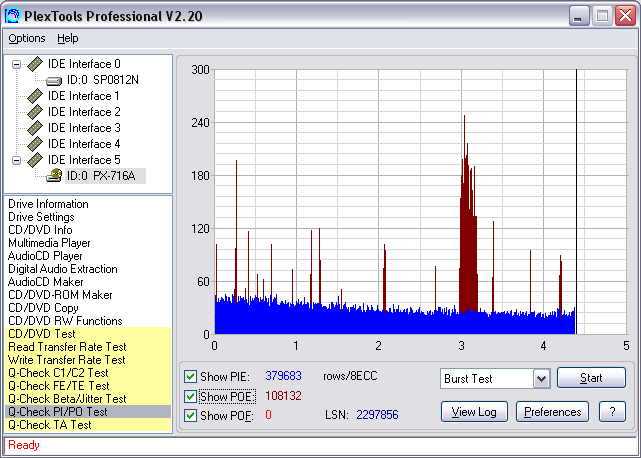The width and height of the screenshot is (641, 458).
Task: Open the Preferences dialog
Action: [x=552, y=411]
